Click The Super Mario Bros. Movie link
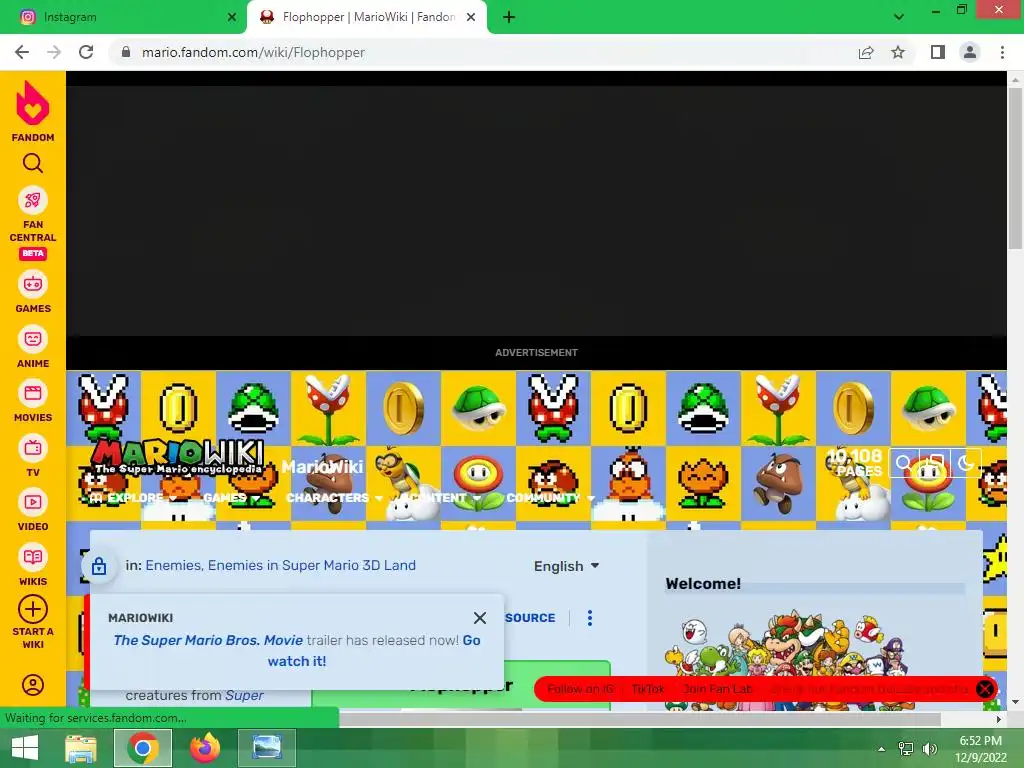The width and height of the screenshot is (1024, 768). [208, 641]
